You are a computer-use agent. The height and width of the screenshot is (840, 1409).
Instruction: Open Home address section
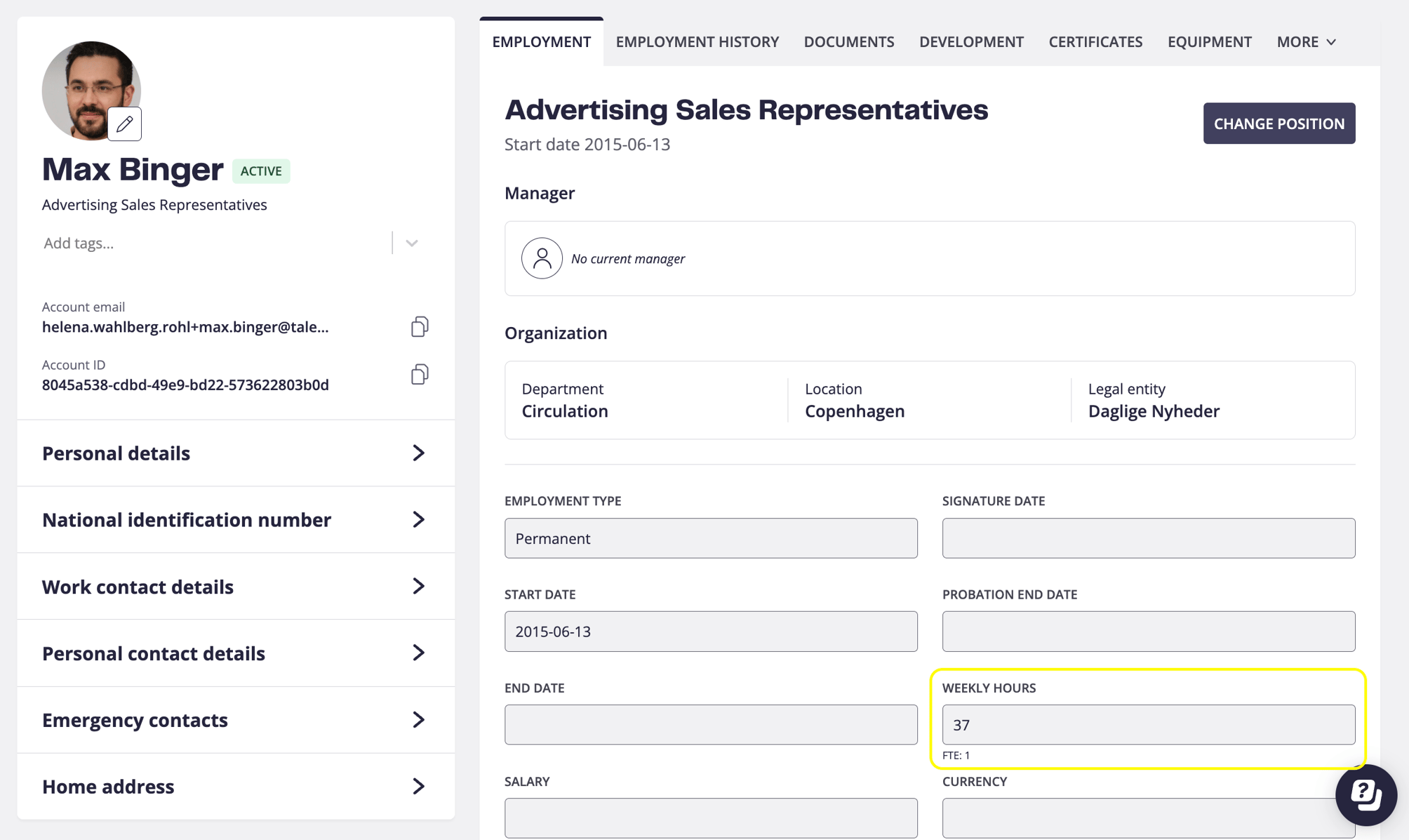[236, 787]
